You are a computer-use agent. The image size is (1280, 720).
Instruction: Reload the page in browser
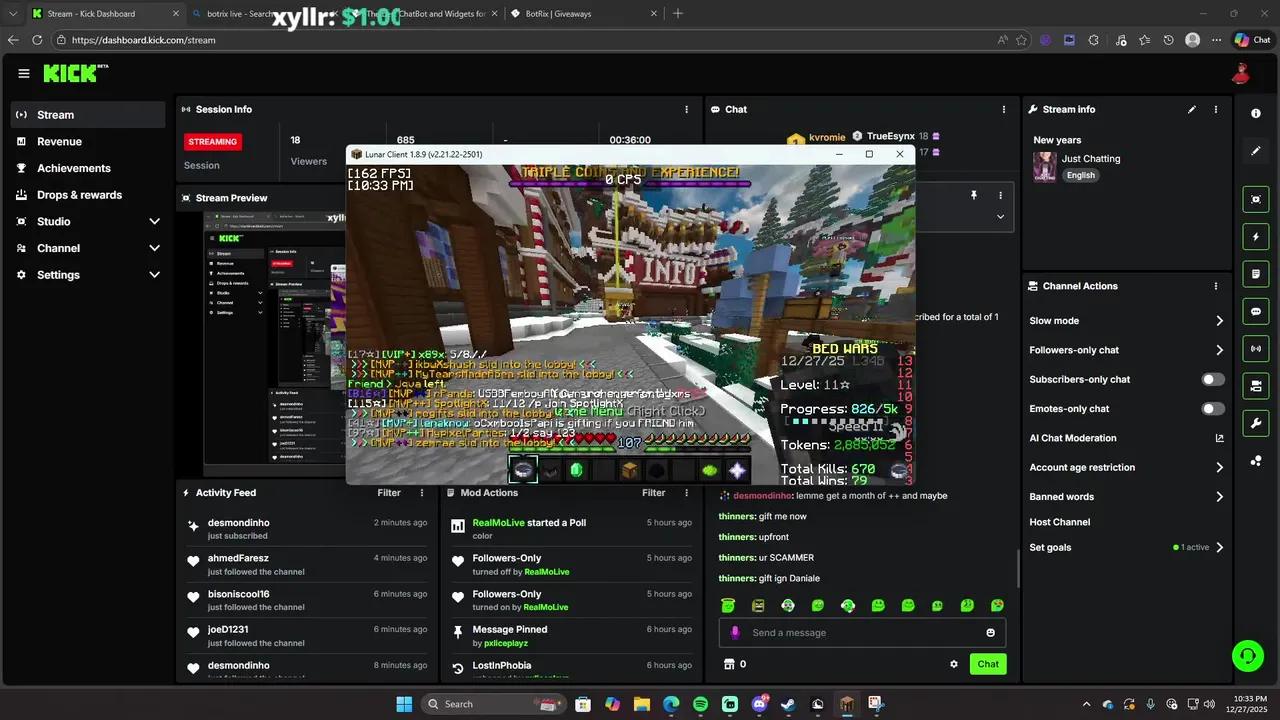pos(37,40)
